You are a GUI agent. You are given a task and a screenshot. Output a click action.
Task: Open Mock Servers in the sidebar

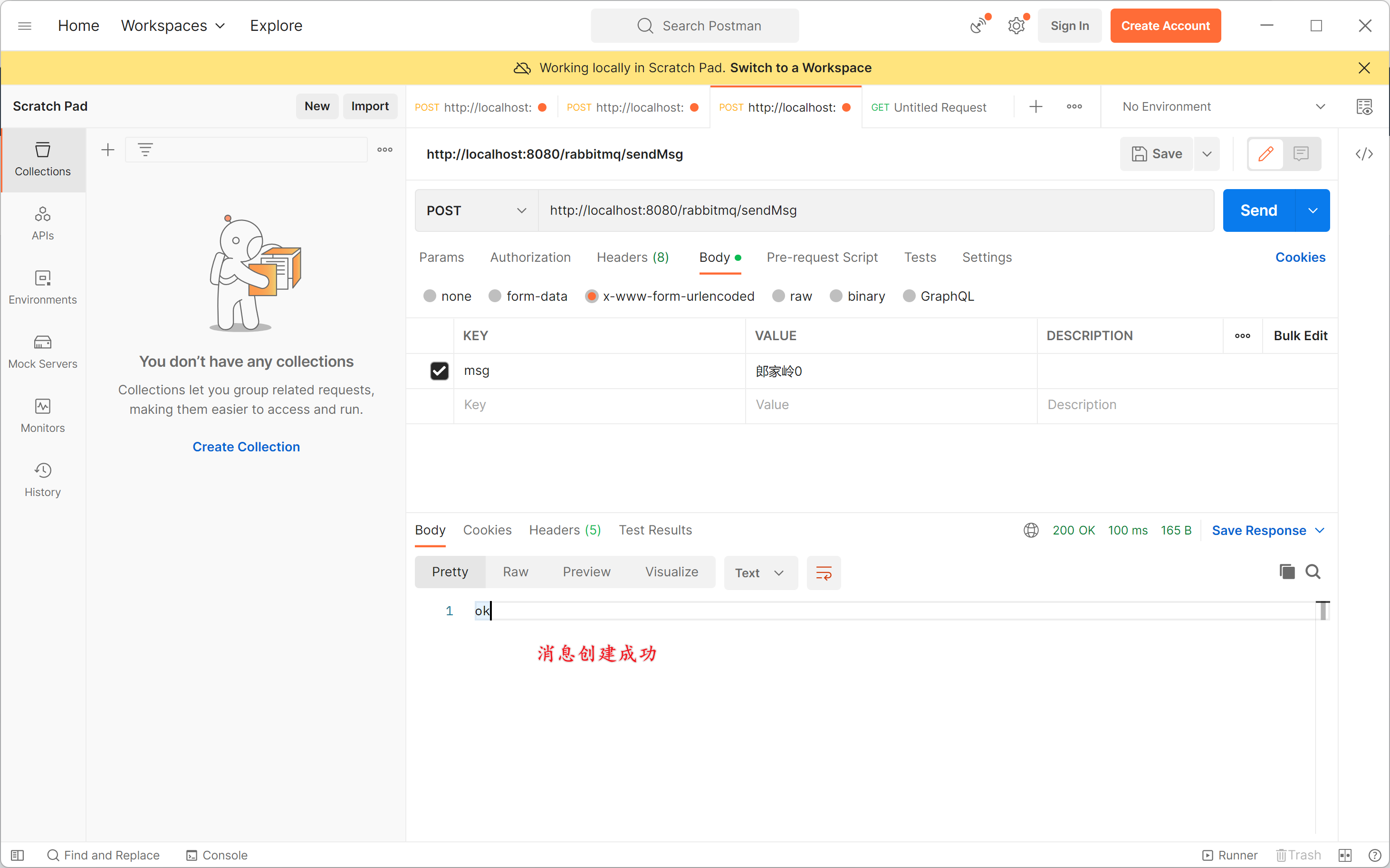(x=43, y=352)
